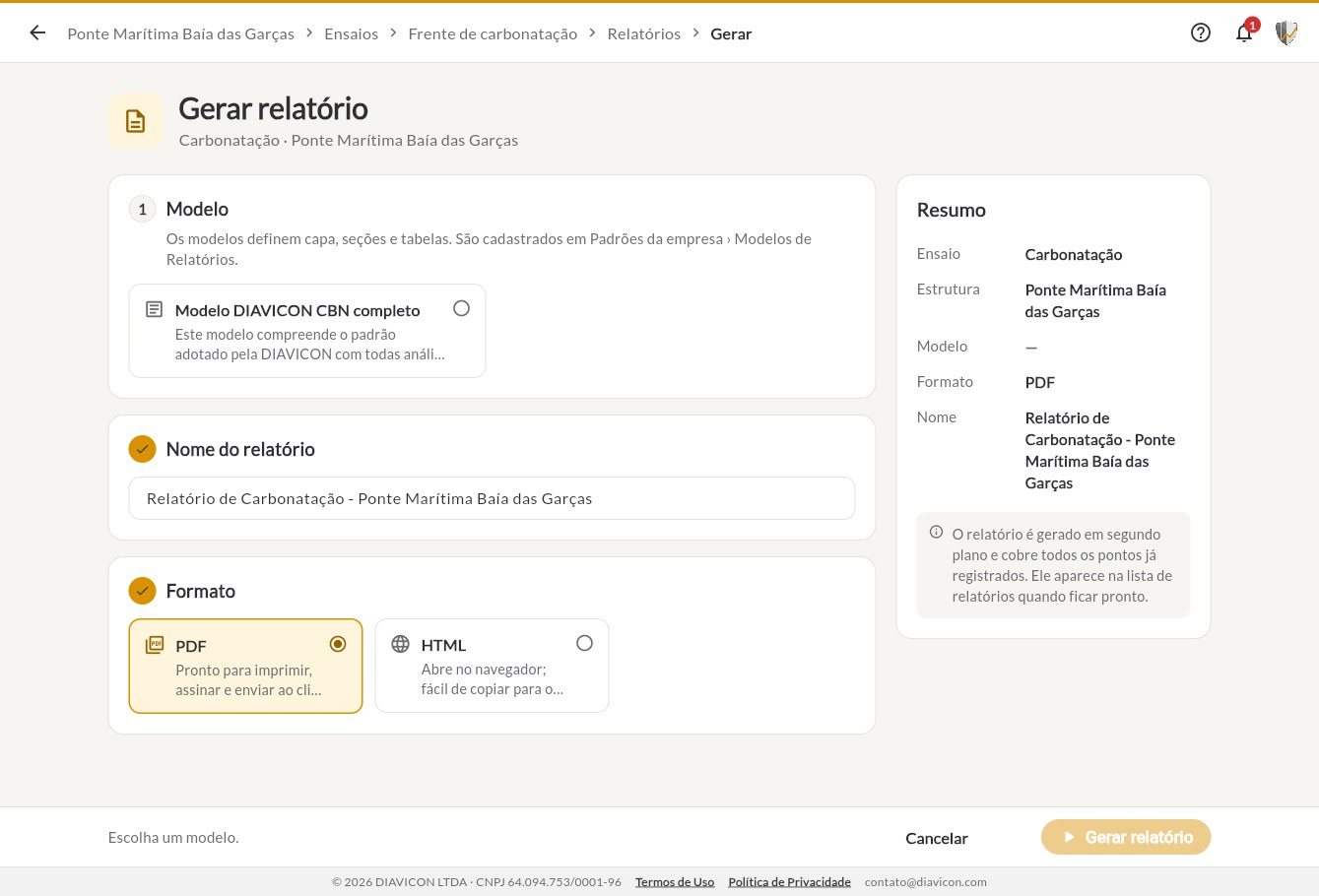Open the Política de Privacidade link
This screenshot has width=1319, height=896.
coord(789,882)
